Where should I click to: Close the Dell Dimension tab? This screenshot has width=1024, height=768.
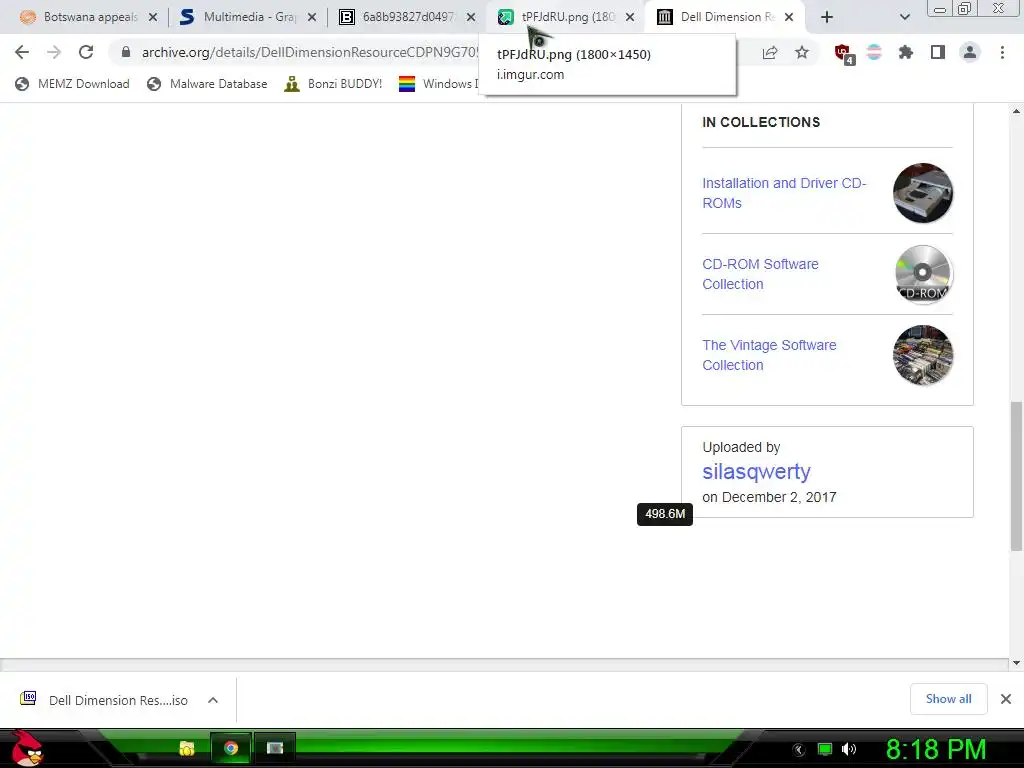tap(789, 17)
